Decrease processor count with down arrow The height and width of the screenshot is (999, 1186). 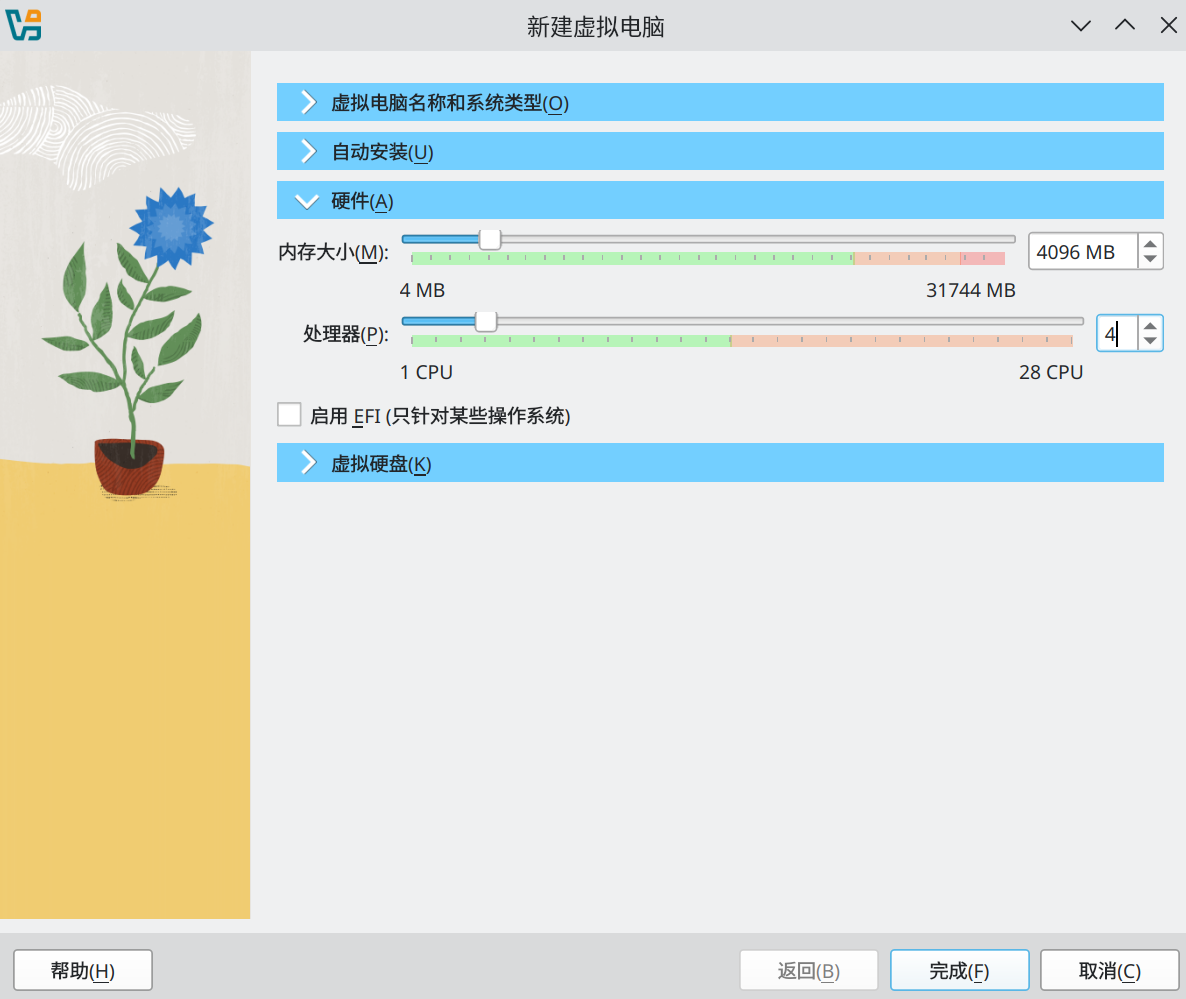(1150, 341)
